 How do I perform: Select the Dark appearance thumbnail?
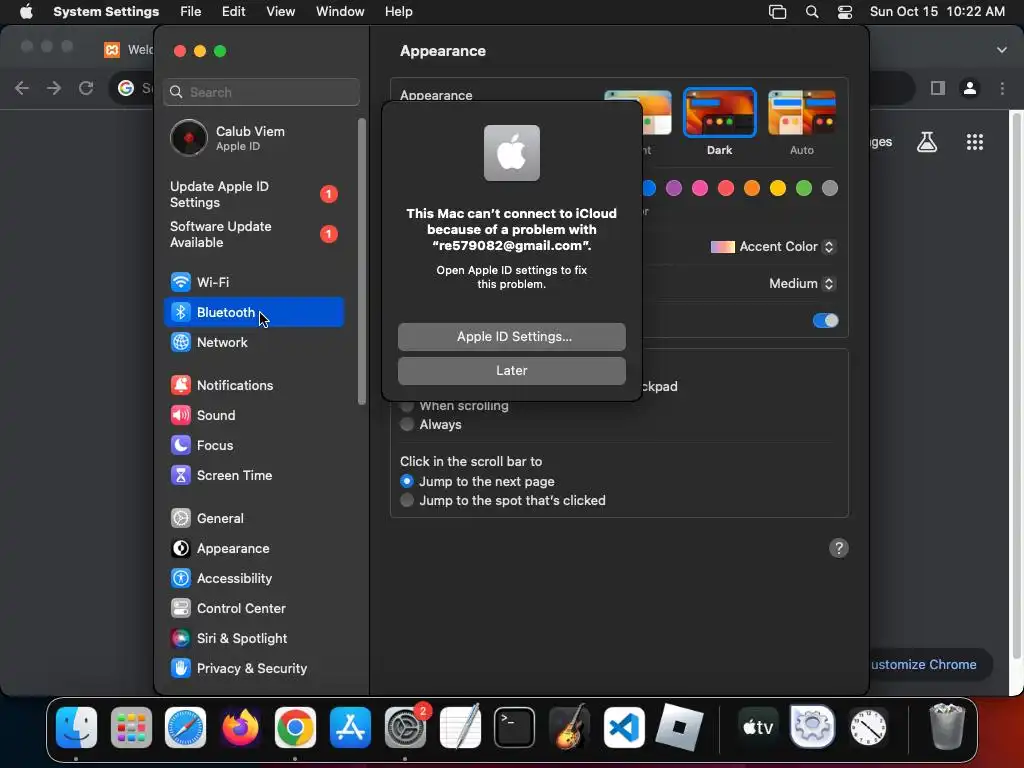(x=720, y=113)
